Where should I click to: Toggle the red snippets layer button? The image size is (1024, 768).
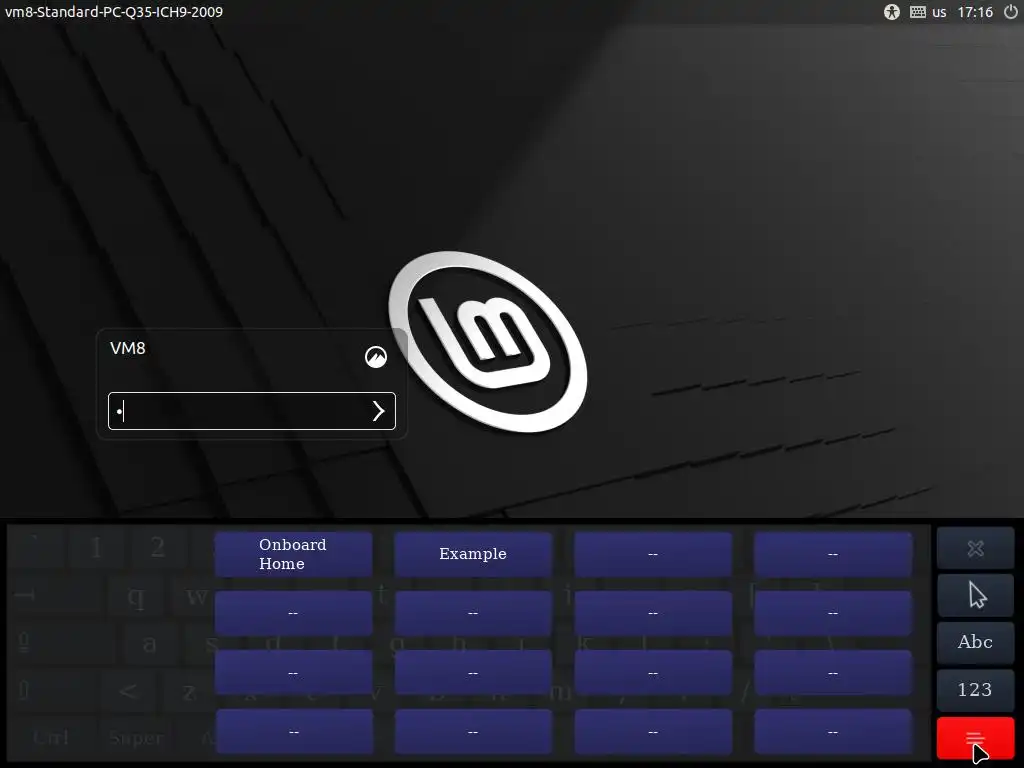[x=976, y=738]
